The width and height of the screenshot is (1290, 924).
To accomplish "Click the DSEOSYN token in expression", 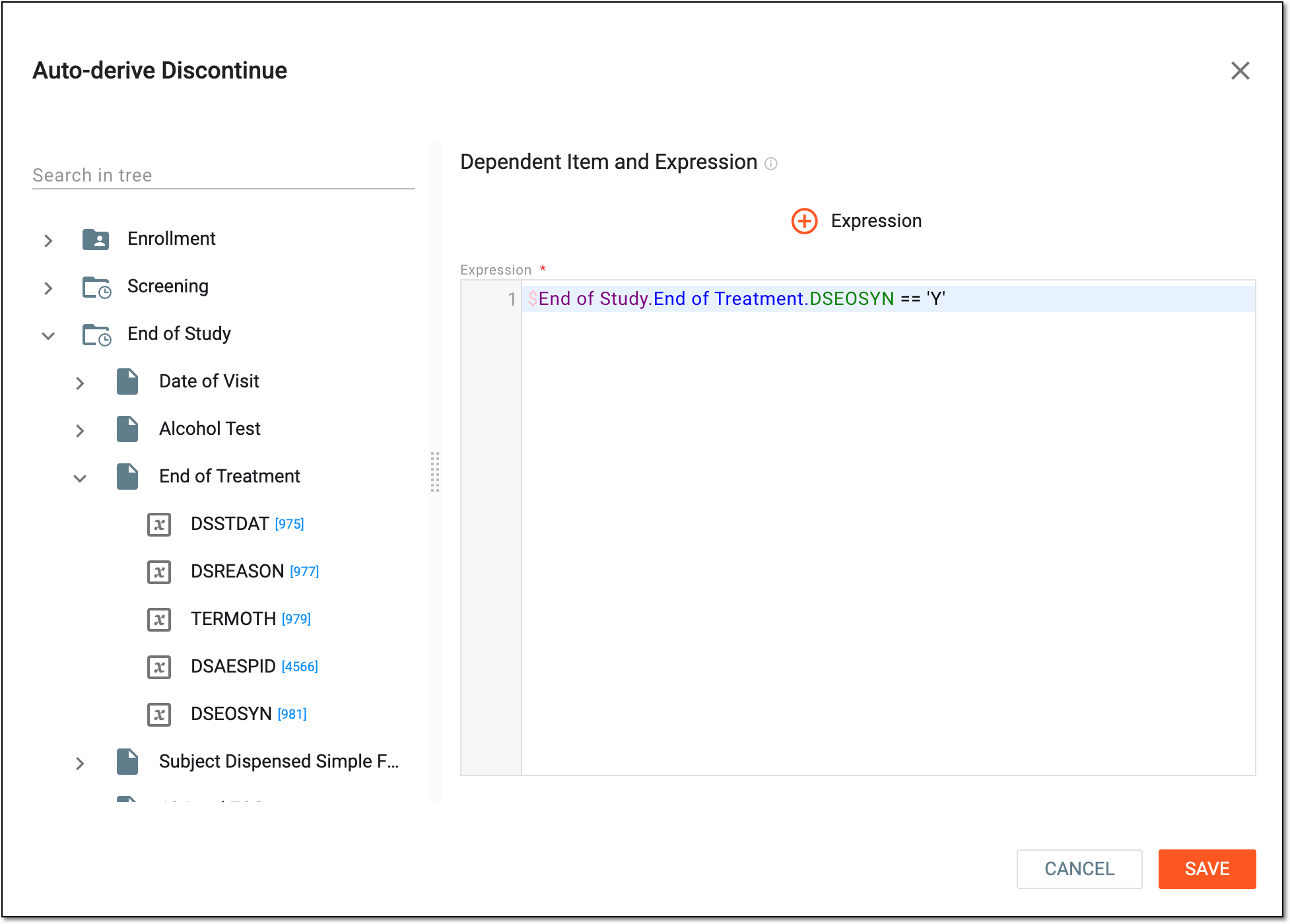I will pos(852,299).
